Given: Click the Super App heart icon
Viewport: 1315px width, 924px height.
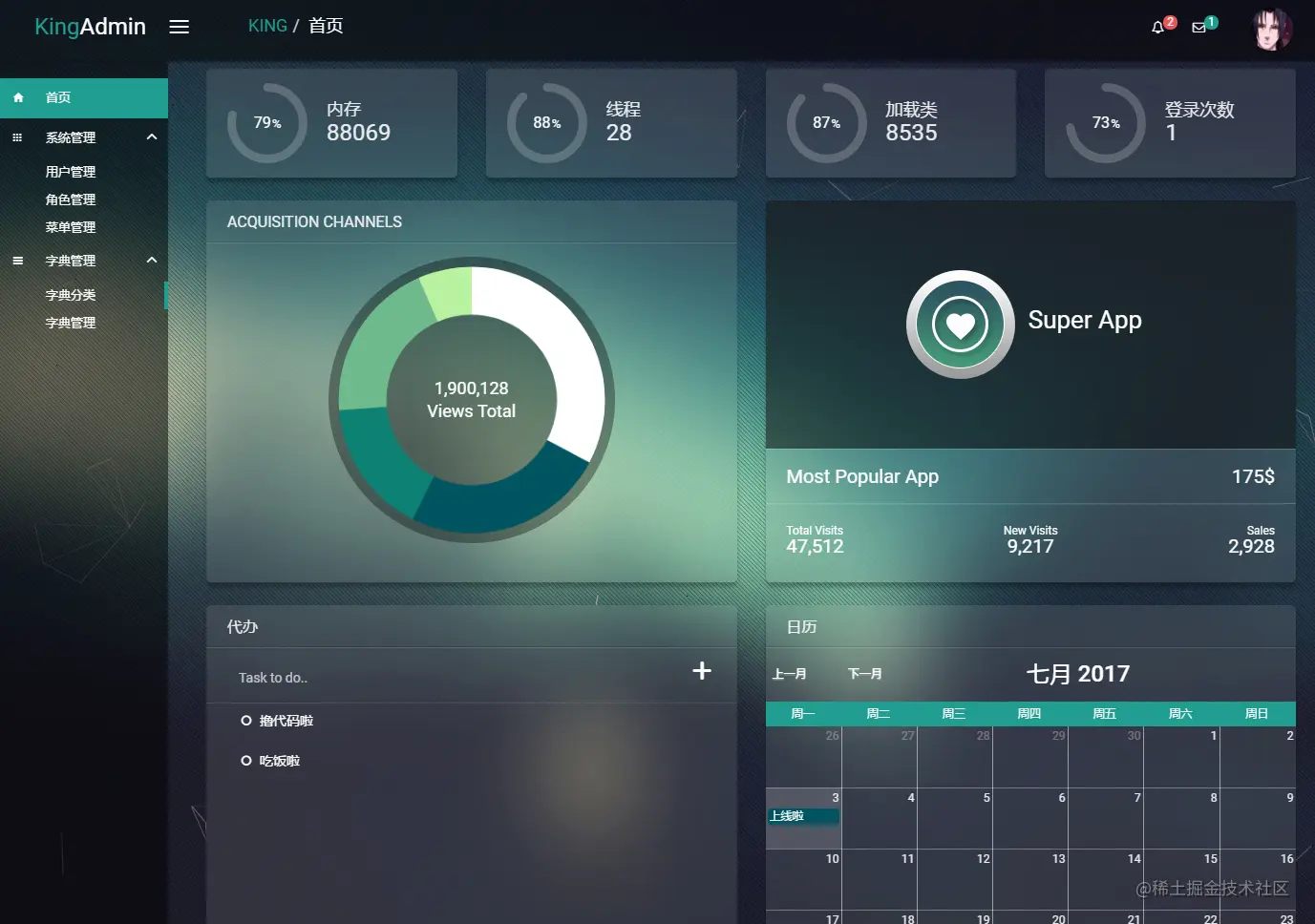Looking at the screenshot, I should [960, 325].
